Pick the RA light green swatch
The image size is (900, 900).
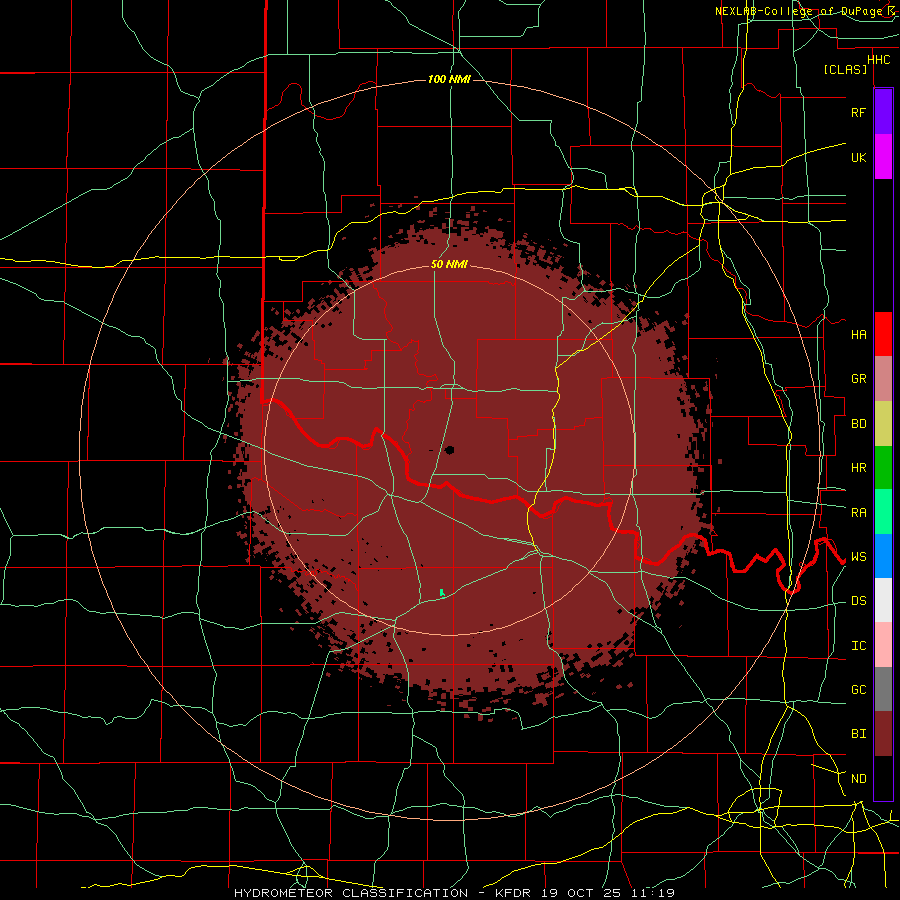(x=883, y=512)
